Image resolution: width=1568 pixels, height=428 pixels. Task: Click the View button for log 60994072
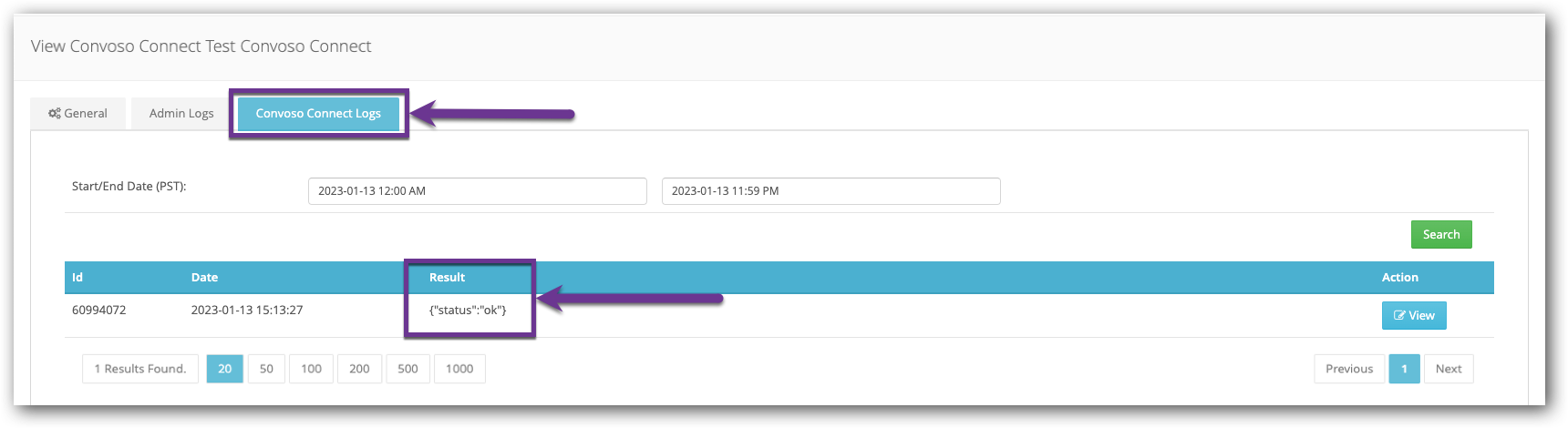[x=1414, y=316]
